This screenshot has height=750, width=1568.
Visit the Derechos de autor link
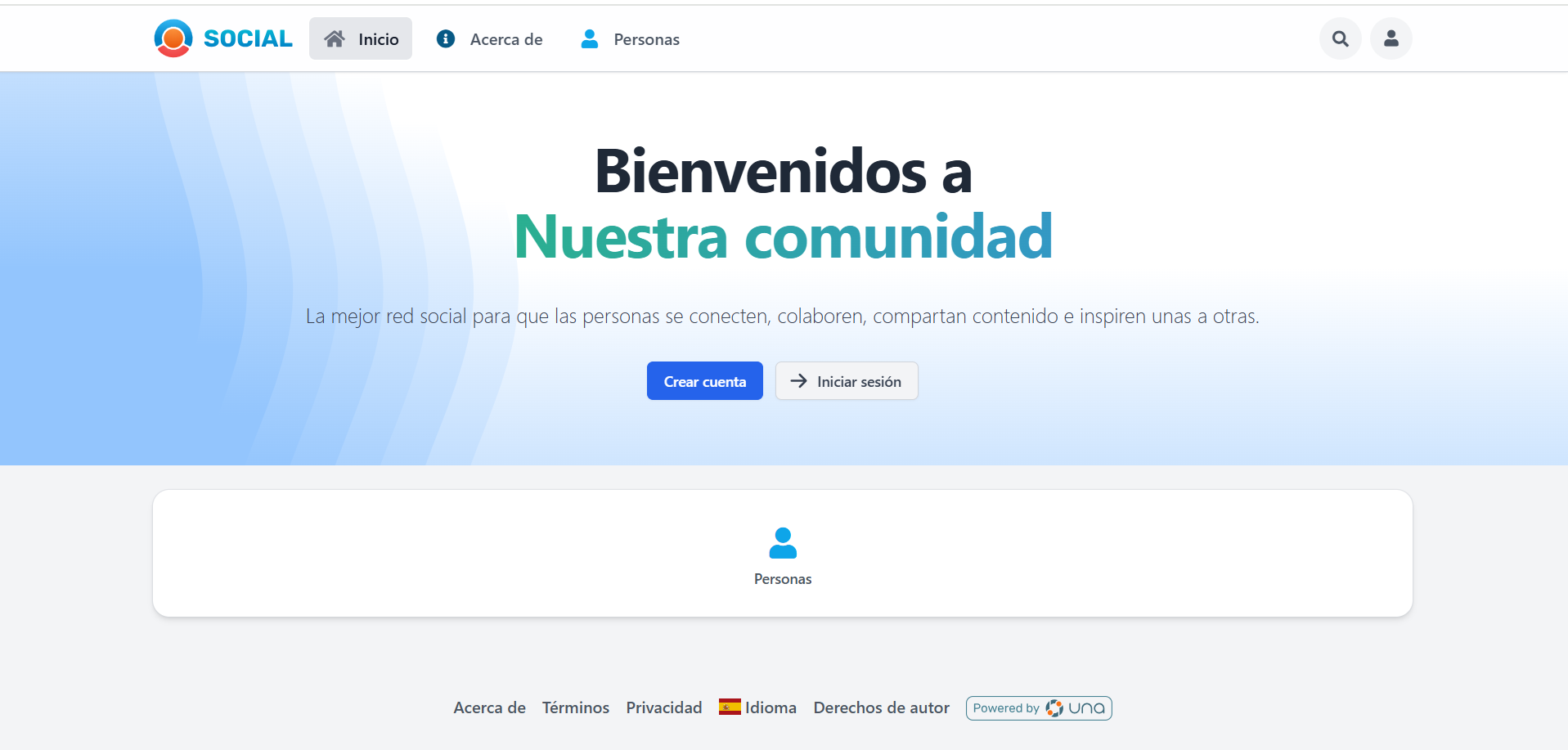(881, 707)
